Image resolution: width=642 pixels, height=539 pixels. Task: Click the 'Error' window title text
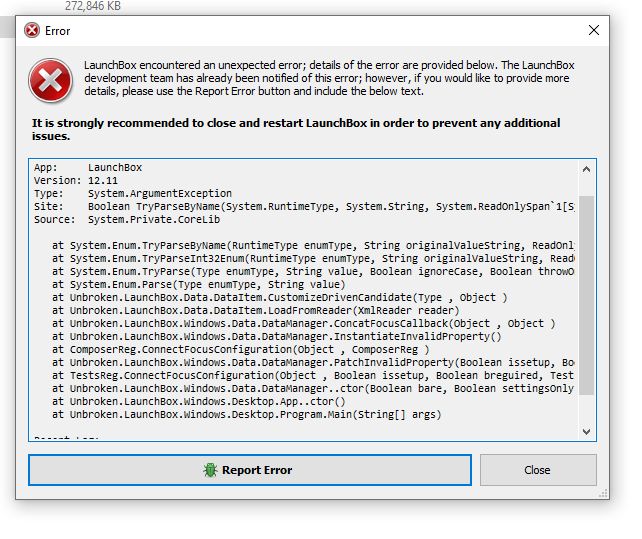point(57,31)
